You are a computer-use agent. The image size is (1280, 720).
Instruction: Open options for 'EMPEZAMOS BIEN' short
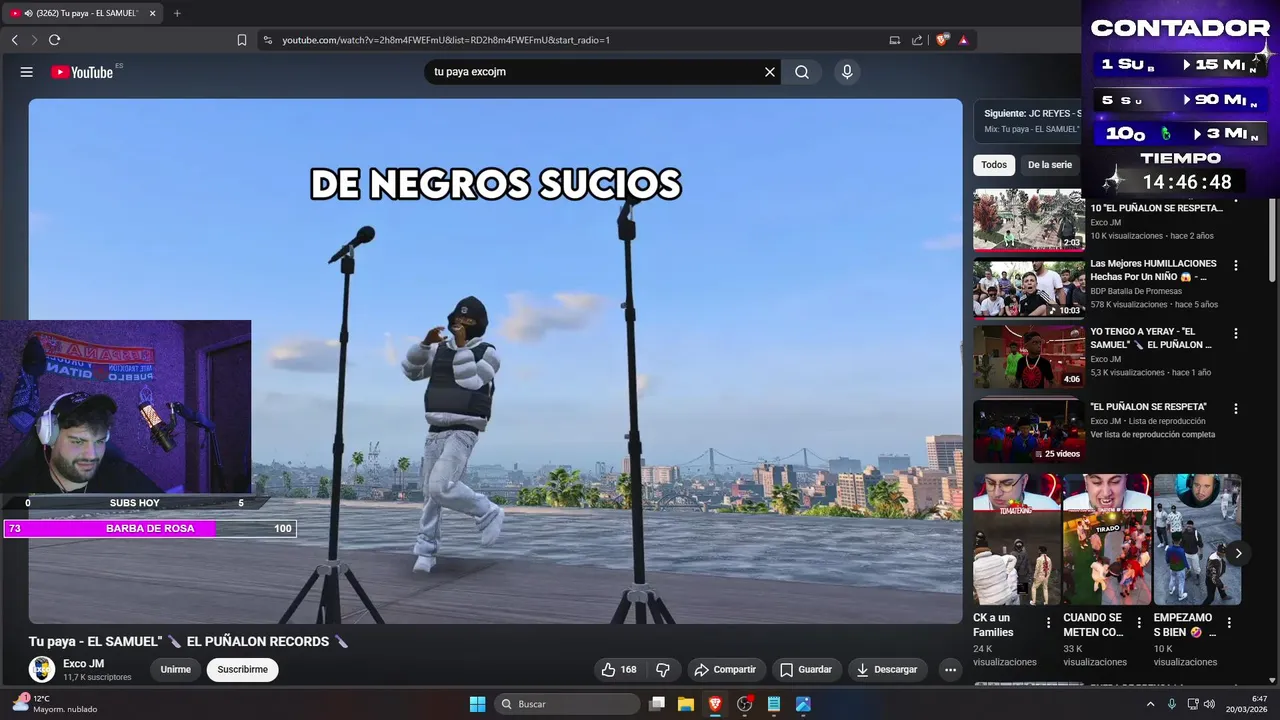click(1228, 623)
